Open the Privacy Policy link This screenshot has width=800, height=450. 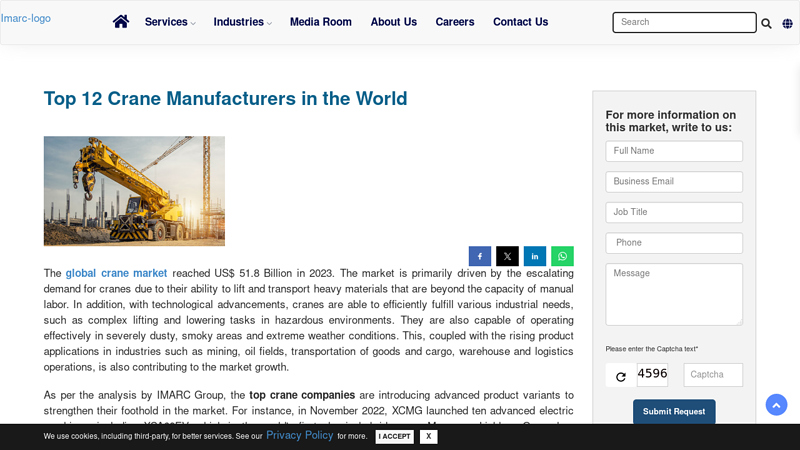coord(299,435)
